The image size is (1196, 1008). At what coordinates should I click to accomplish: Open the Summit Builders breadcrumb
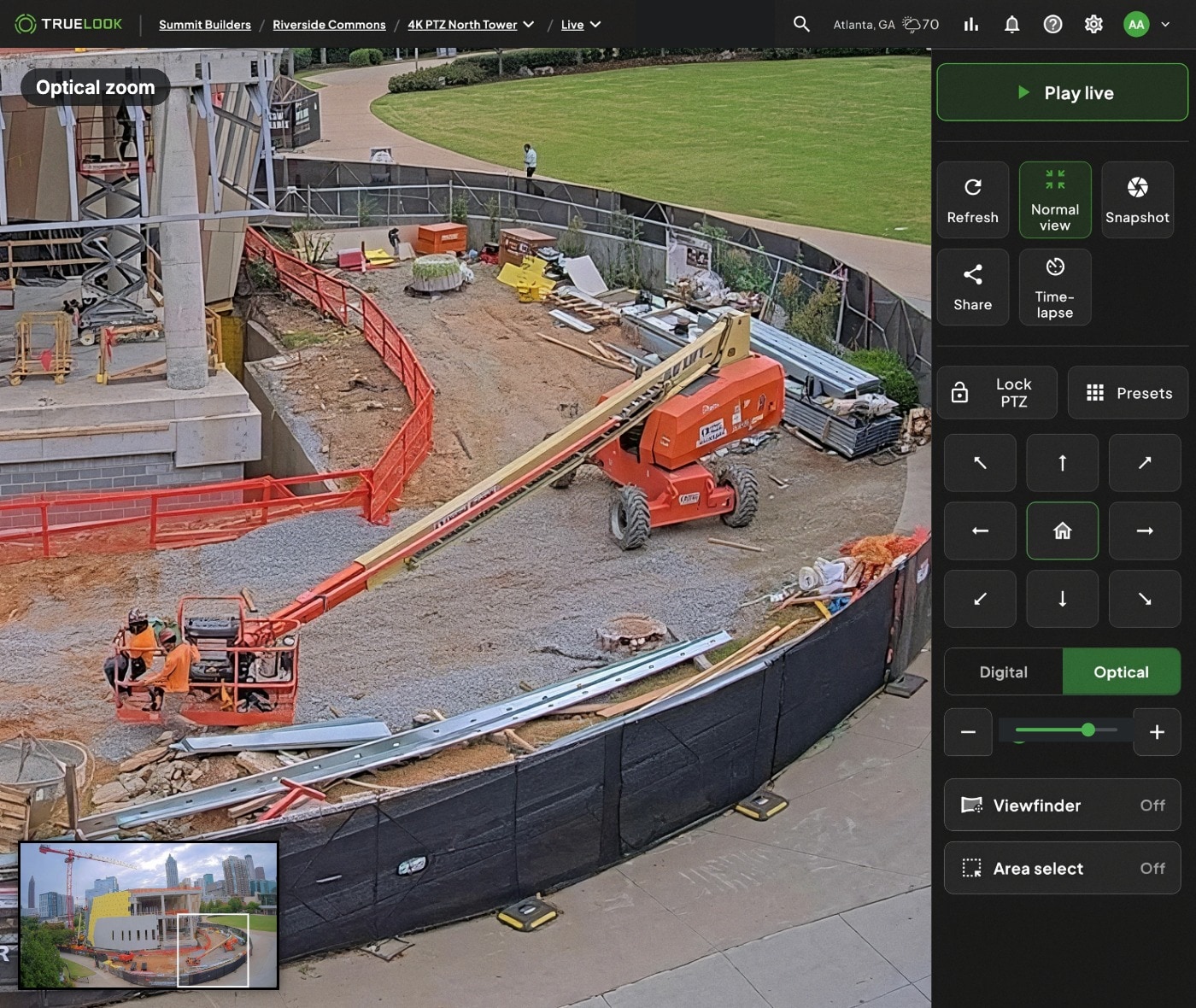click(205, 25)
